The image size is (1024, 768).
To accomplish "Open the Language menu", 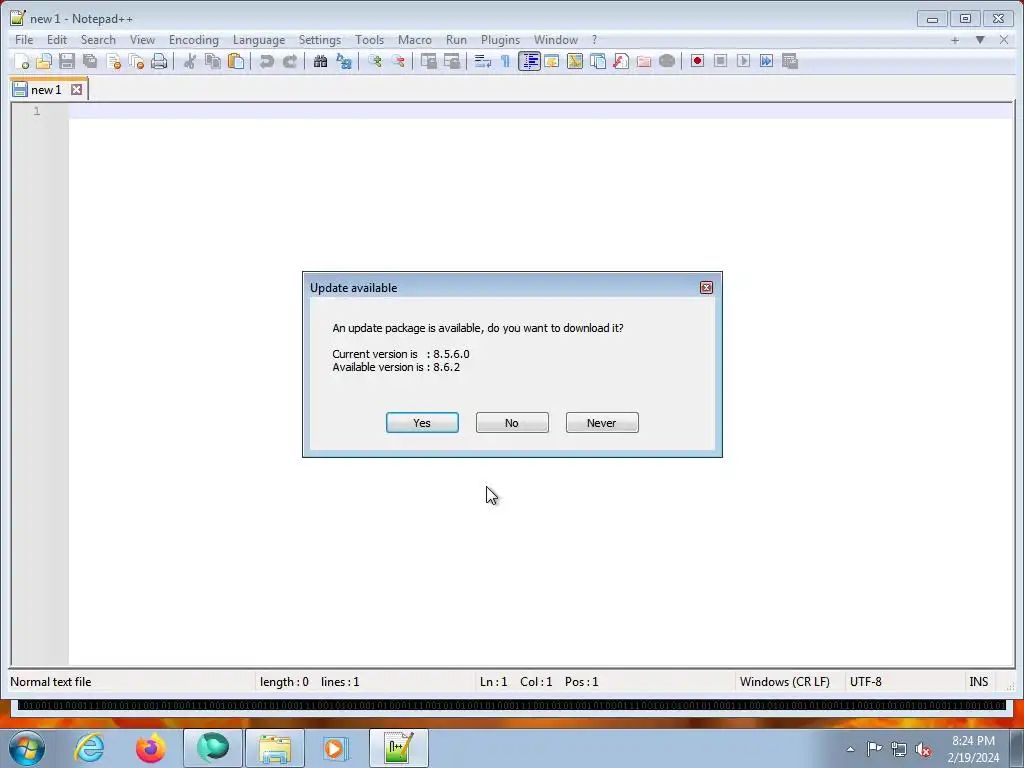I will tap(259, 40).
